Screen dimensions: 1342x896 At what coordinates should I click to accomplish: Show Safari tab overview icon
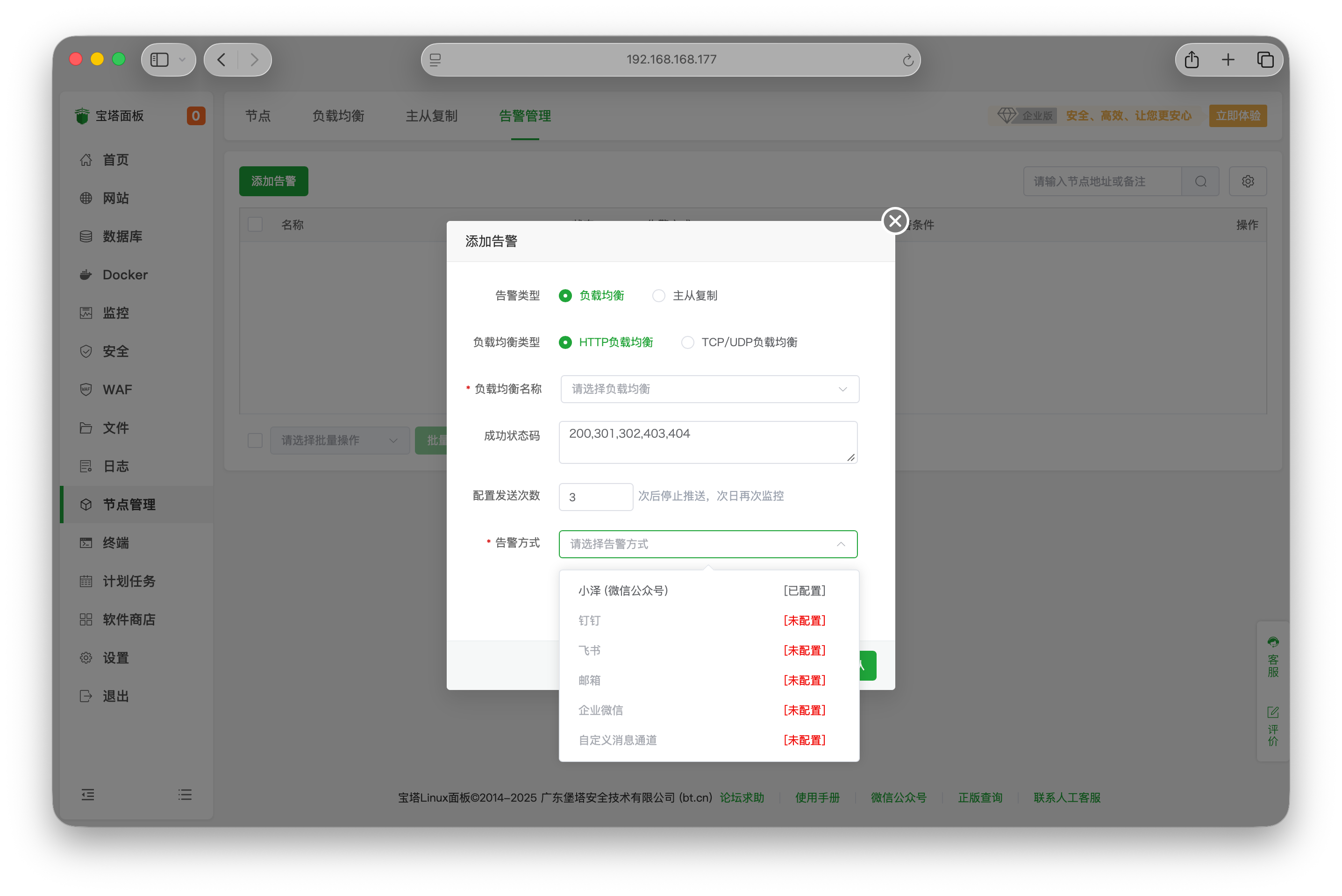[1265, 59]
